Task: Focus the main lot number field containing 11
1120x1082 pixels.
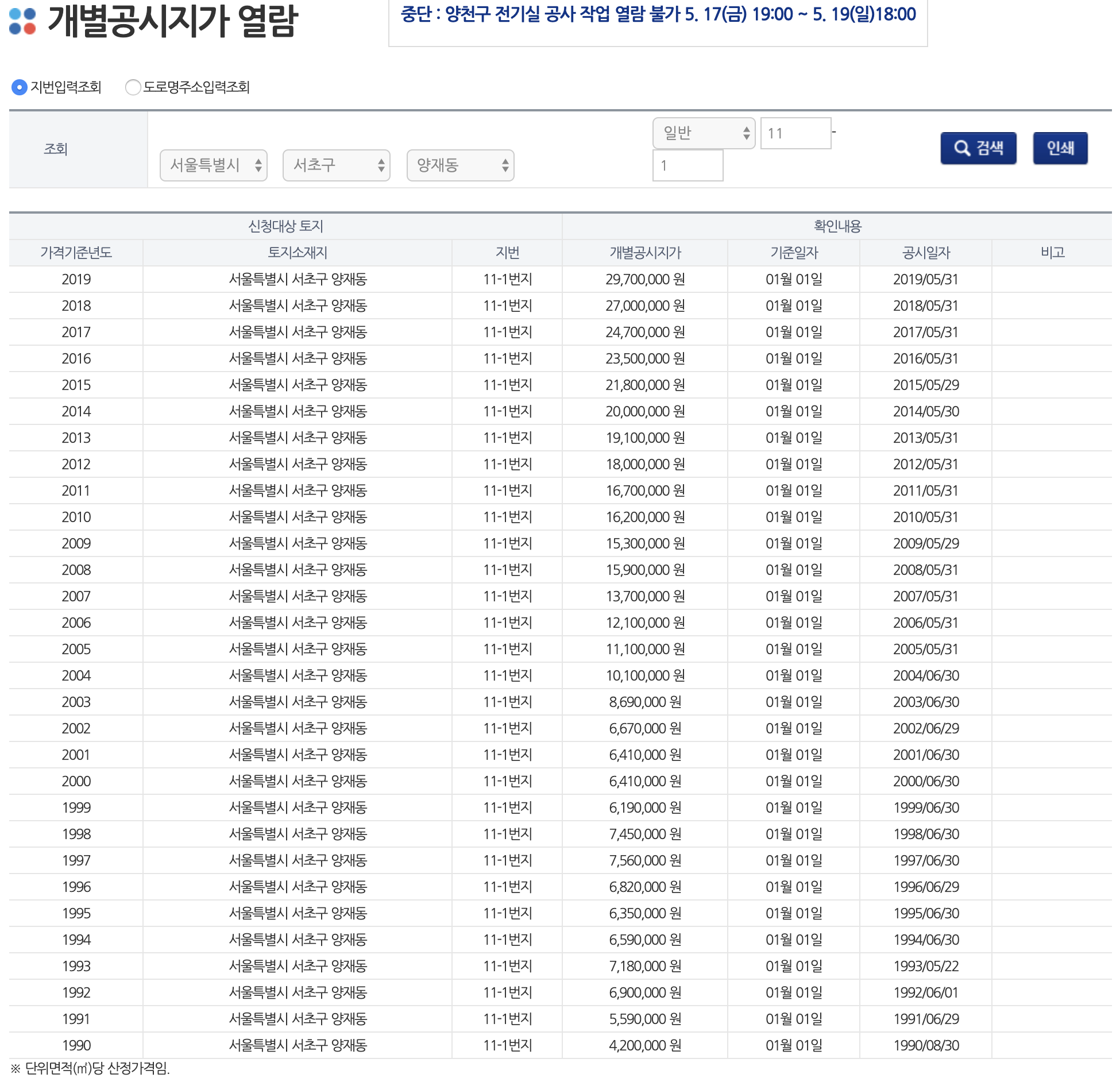Action: click(796, 133)
